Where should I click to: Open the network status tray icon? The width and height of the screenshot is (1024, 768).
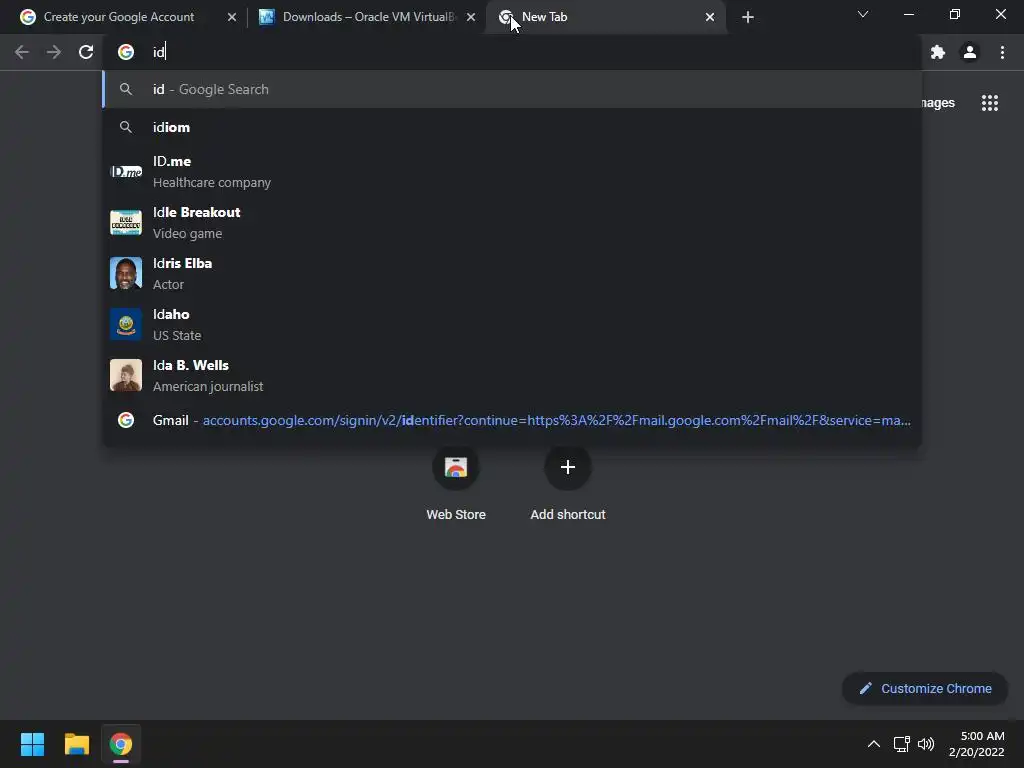point(902,744)
